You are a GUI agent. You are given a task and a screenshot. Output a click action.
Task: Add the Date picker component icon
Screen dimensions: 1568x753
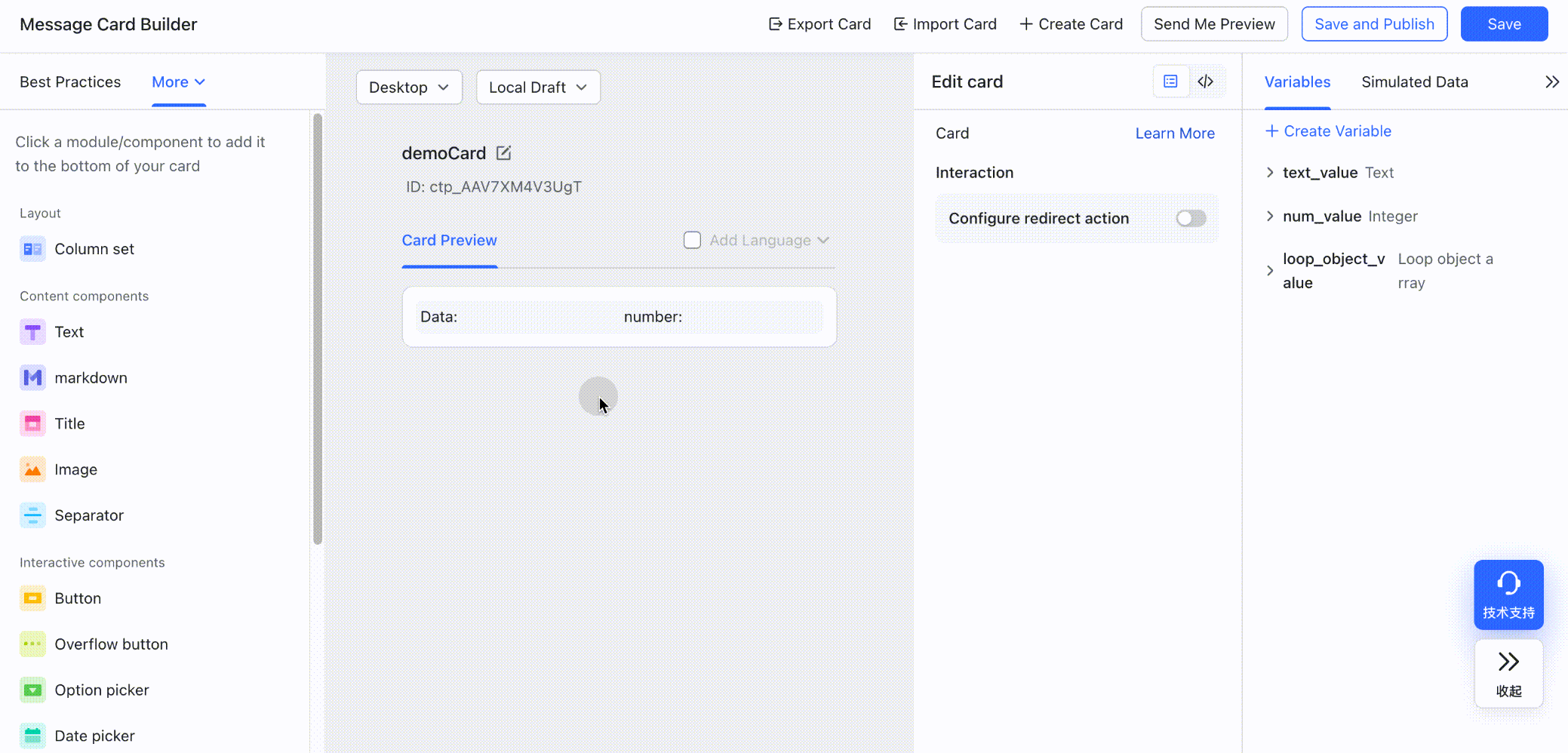click(32, 736)
